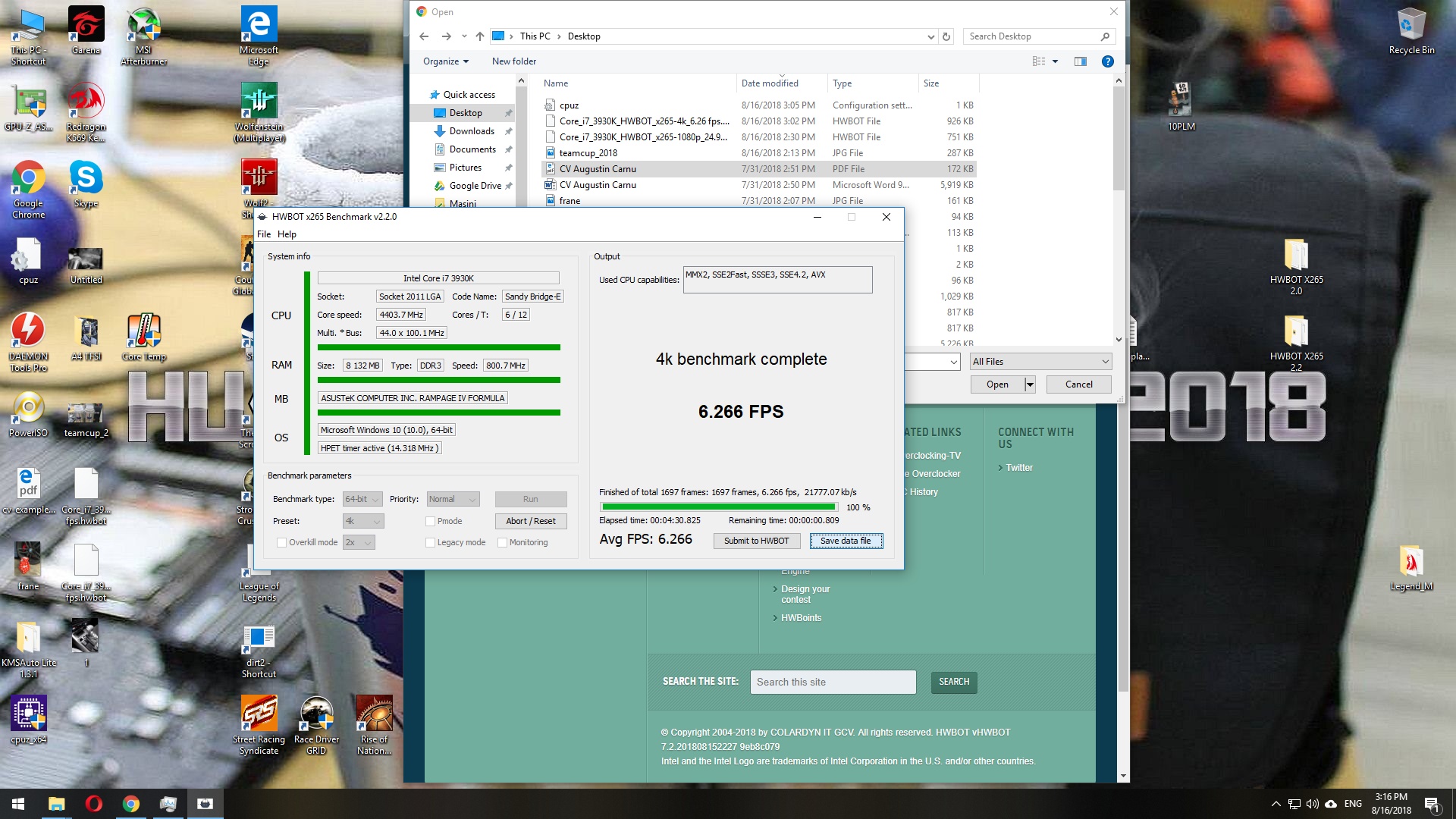Open the view options dropdown arrow
Image resolution: width=1456 pixels, height=819 pixels.
tap(1055, 61)
